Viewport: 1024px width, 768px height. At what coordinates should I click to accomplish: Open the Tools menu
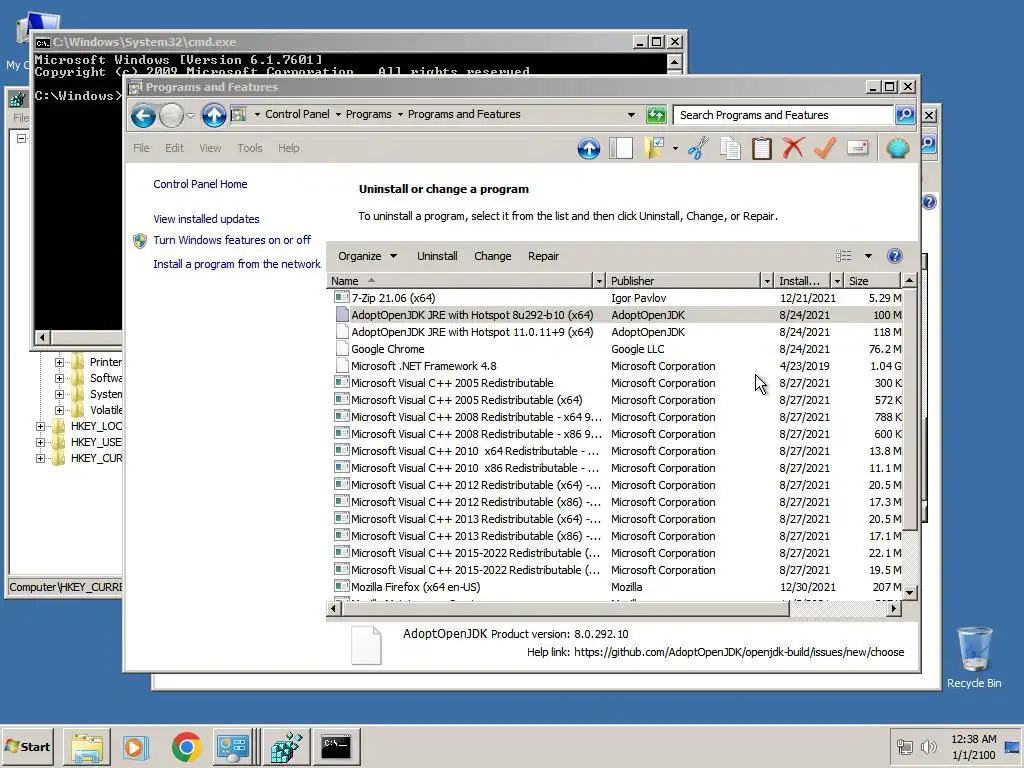pyautogui.click(x=249, y=148)
